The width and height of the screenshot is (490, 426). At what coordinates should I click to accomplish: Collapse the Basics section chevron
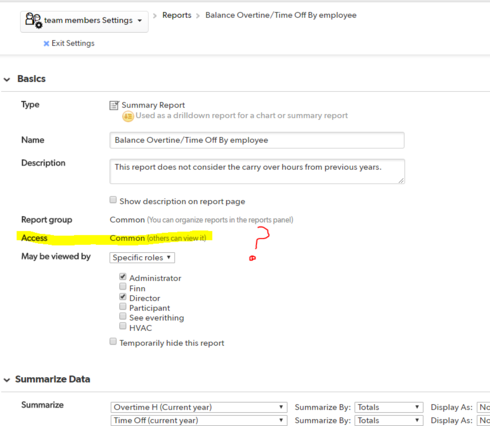coord(7,79)
